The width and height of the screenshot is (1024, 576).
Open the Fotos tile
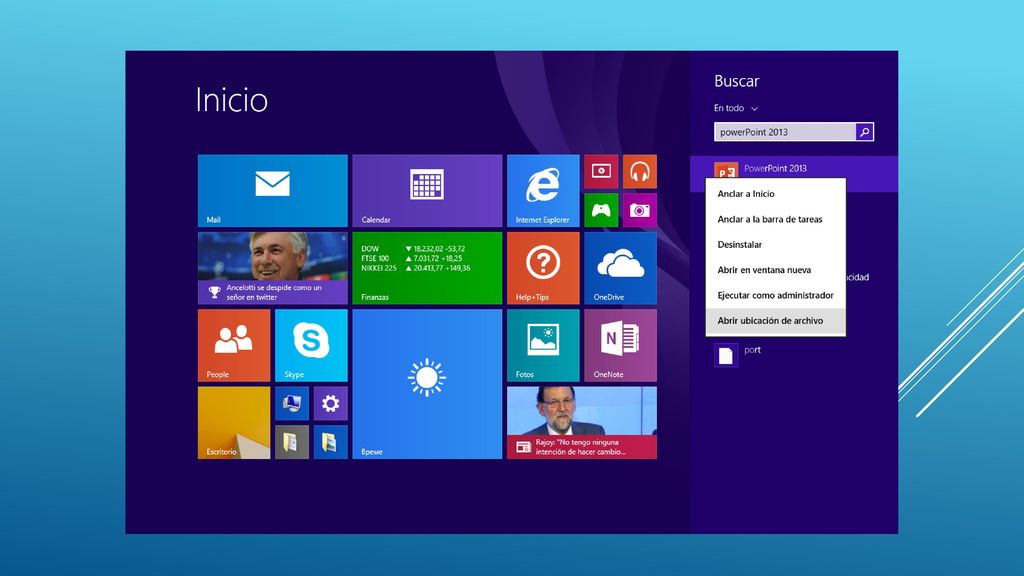(x=543, y=345)
